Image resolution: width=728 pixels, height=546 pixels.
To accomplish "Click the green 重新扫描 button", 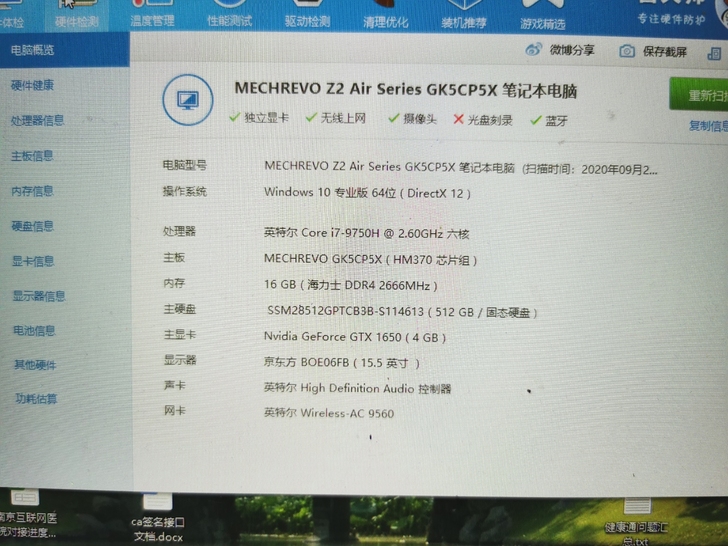I will click(x=699, y=94).
